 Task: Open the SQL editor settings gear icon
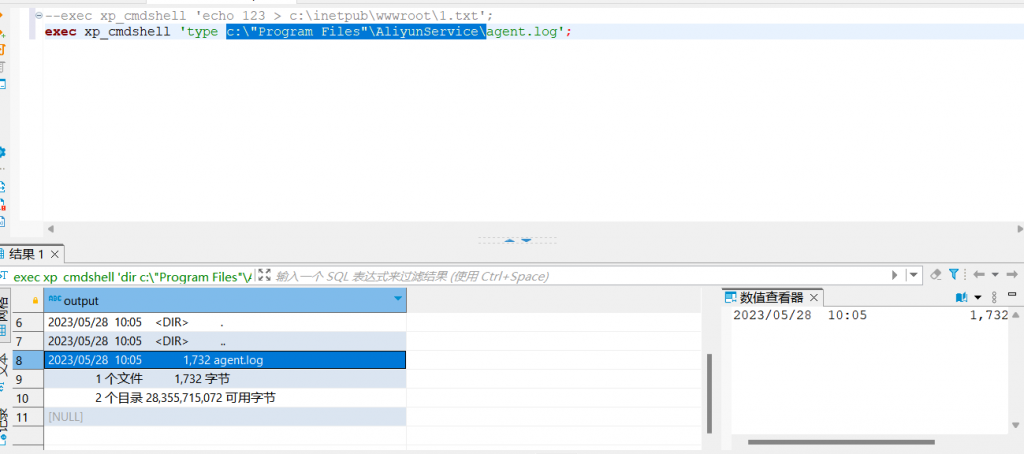pos(3,152)
